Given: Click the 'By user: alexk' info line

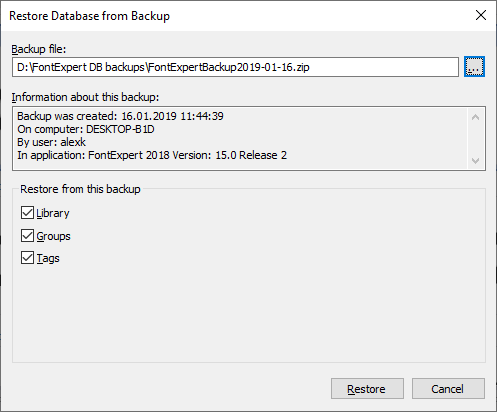Looking at the screenshot, I should [x=51, y=142].
